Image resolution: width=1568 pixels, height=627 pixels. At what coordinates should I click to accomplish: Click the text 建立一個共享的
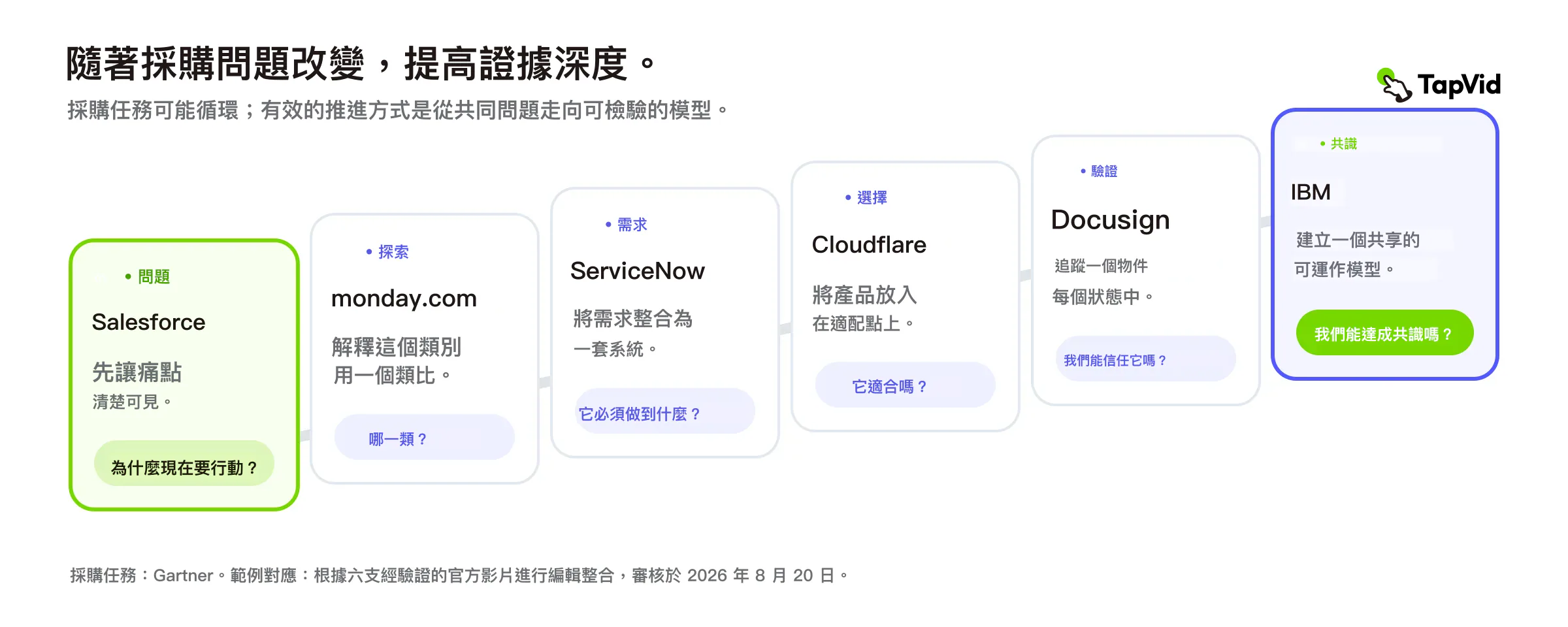coord(1358,240)
